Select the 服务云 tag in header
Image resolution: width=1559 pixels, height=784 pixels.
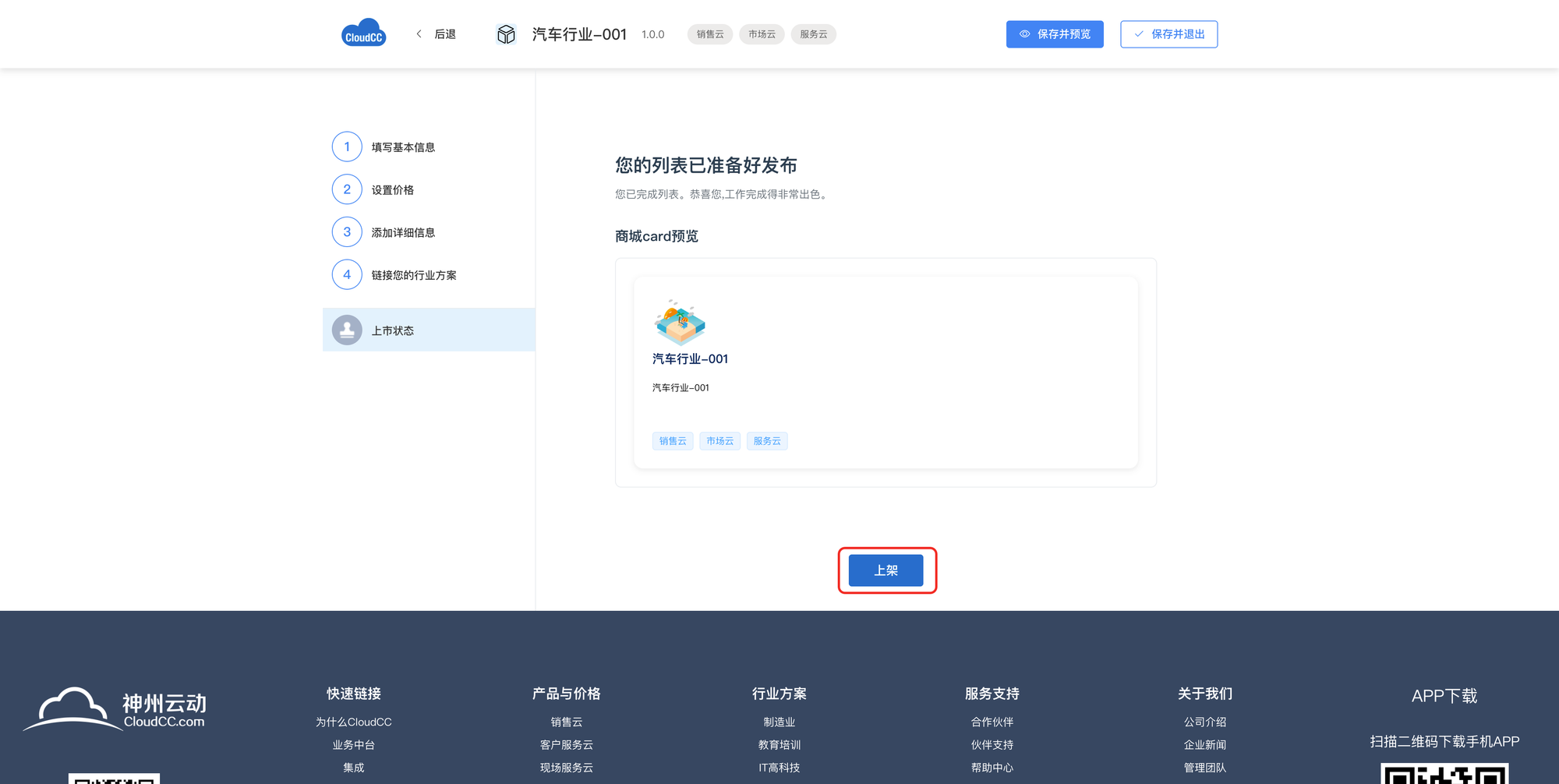click(813, 34)
